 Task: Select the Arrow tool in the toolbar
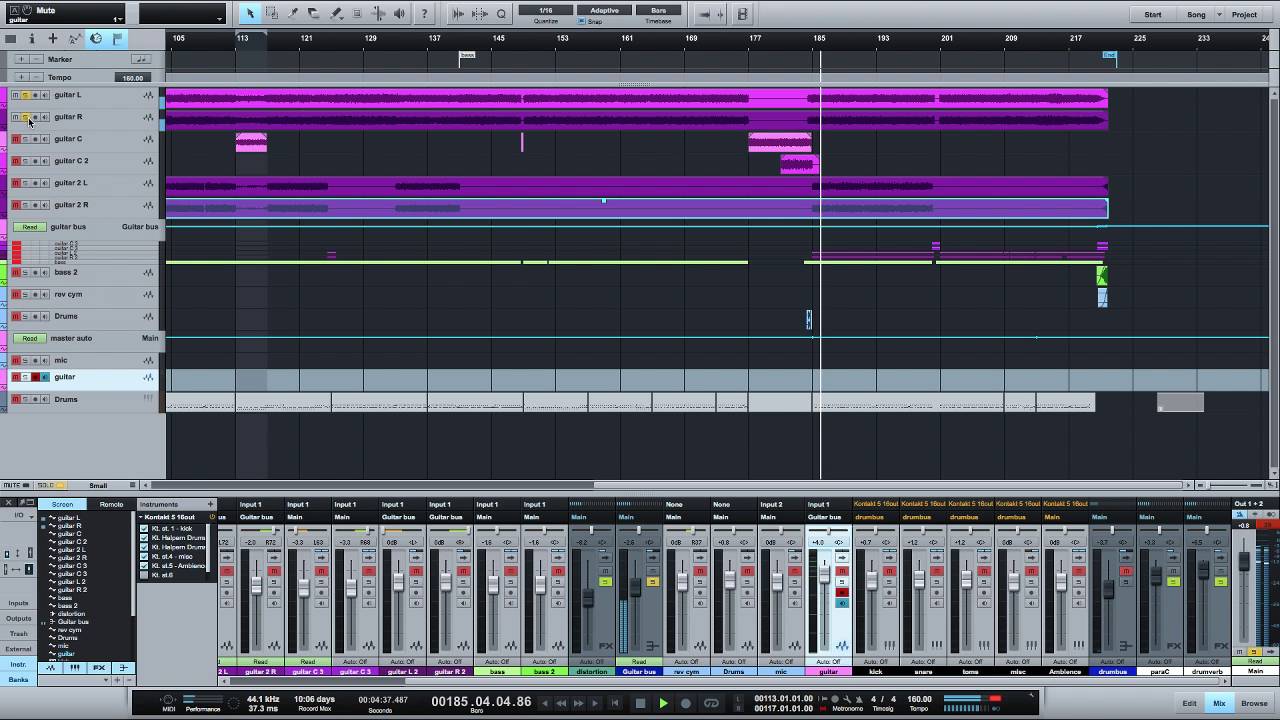coord(250,13)
